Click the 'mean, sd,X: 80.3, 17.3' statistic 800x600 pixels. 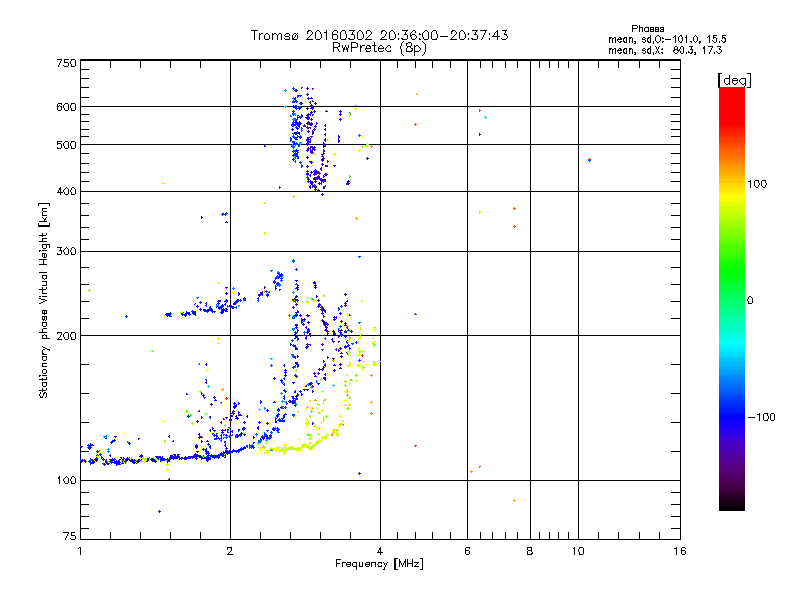click(665, 50)
